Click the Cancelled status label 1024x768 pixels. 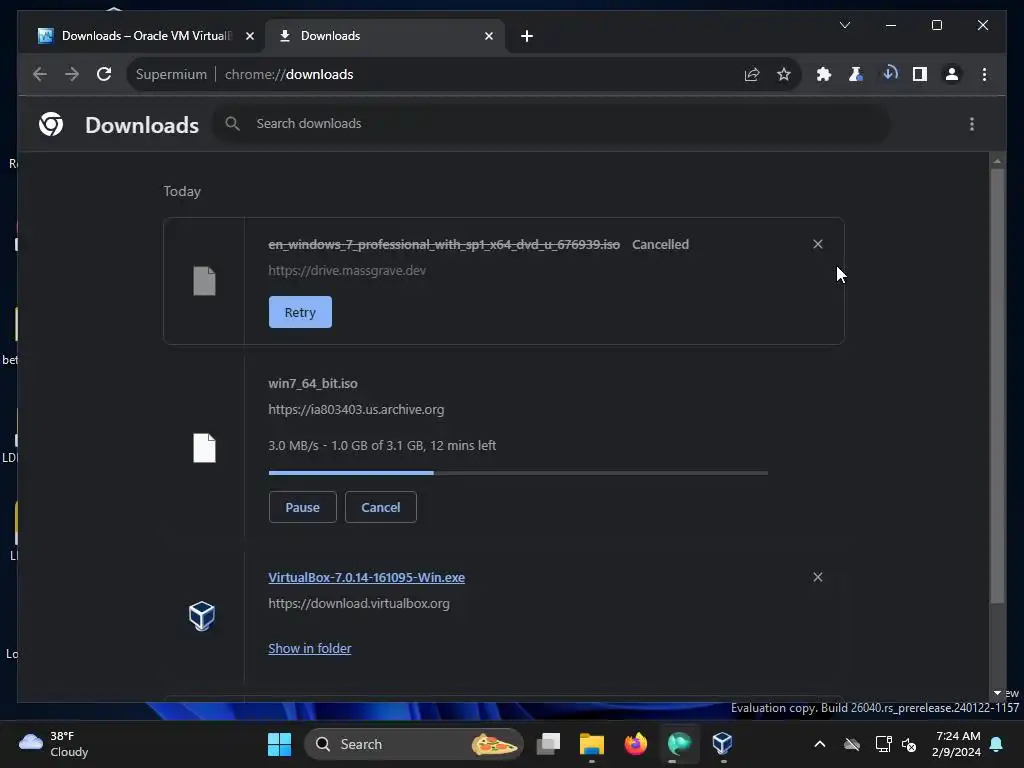pos(660,244)
